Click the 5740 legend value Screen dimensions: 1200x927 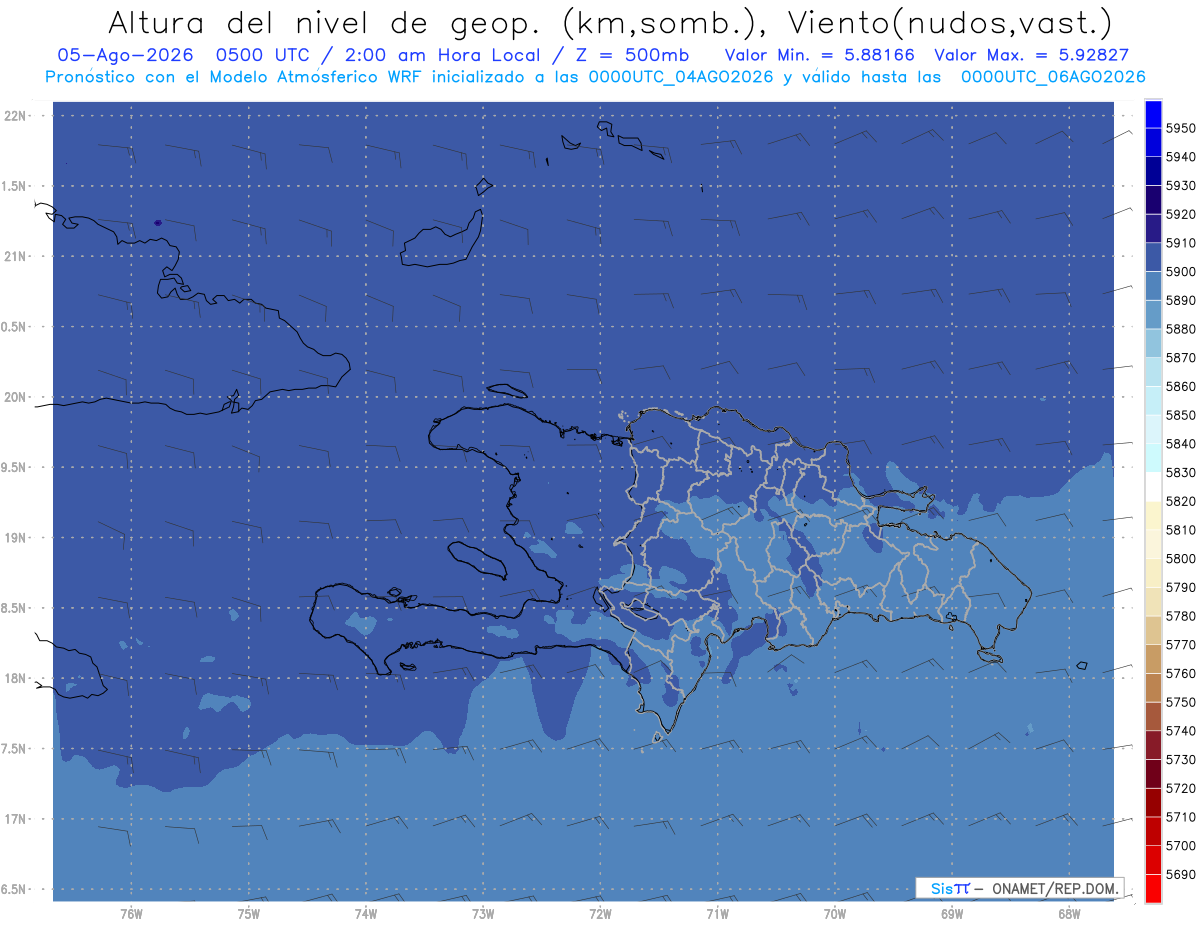tap(1181, 731)
